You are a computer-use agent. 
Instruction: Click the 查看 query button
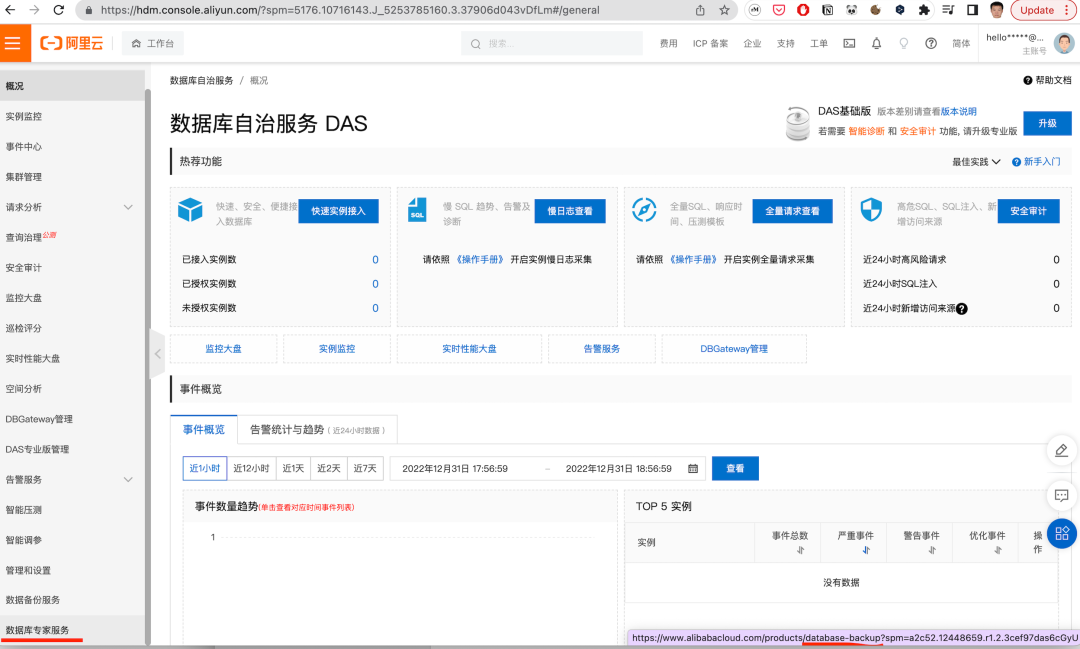click(735, 468)
